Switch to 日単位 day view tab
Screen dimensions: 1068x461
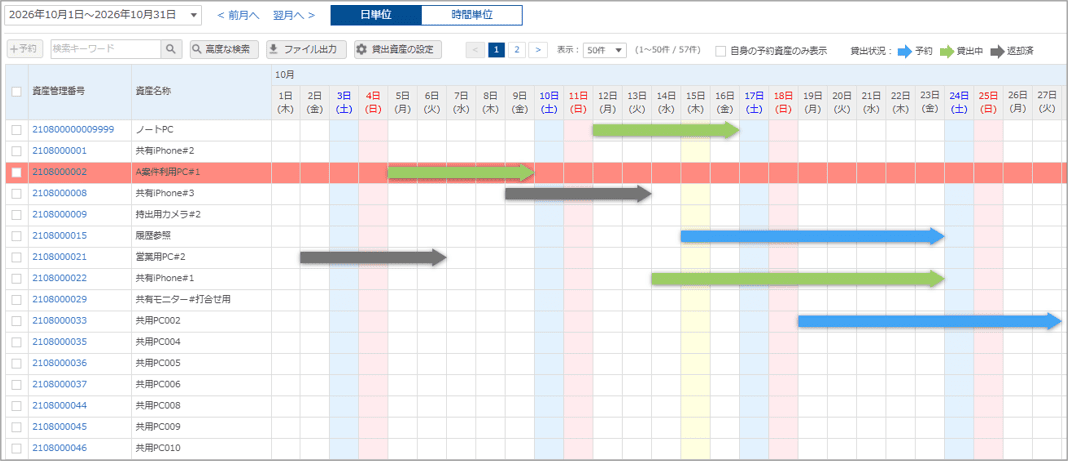[376, 14]
